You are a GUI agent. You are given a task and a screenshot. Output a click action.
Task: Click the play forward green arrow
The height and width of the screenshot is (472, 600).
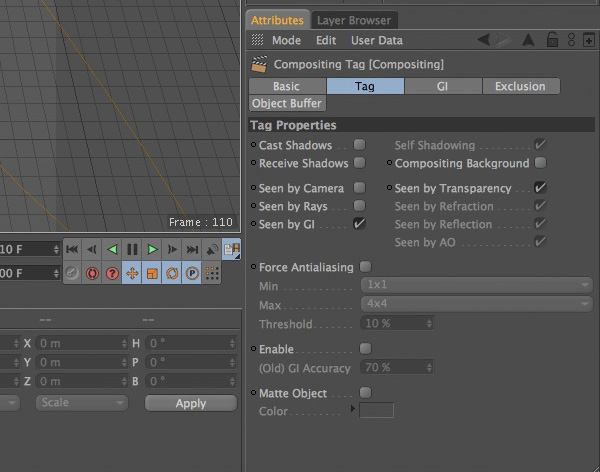coord(152,250)
